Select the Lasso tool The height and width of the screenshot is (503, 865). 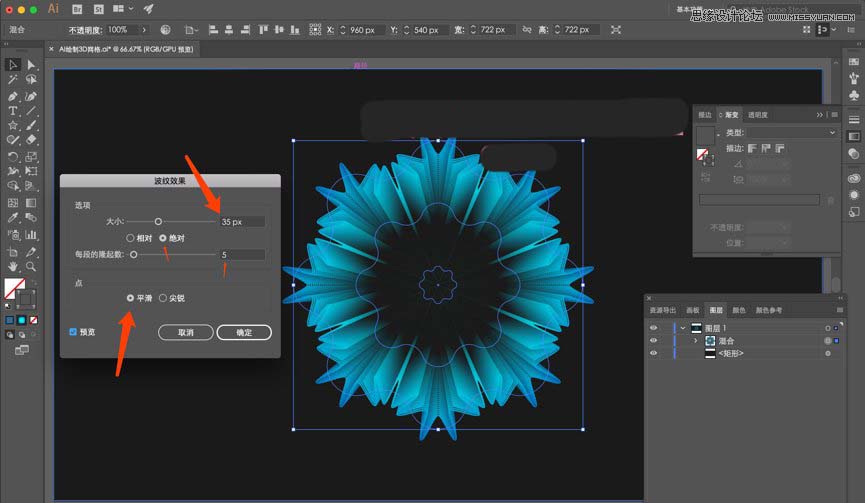coord(31,81)
